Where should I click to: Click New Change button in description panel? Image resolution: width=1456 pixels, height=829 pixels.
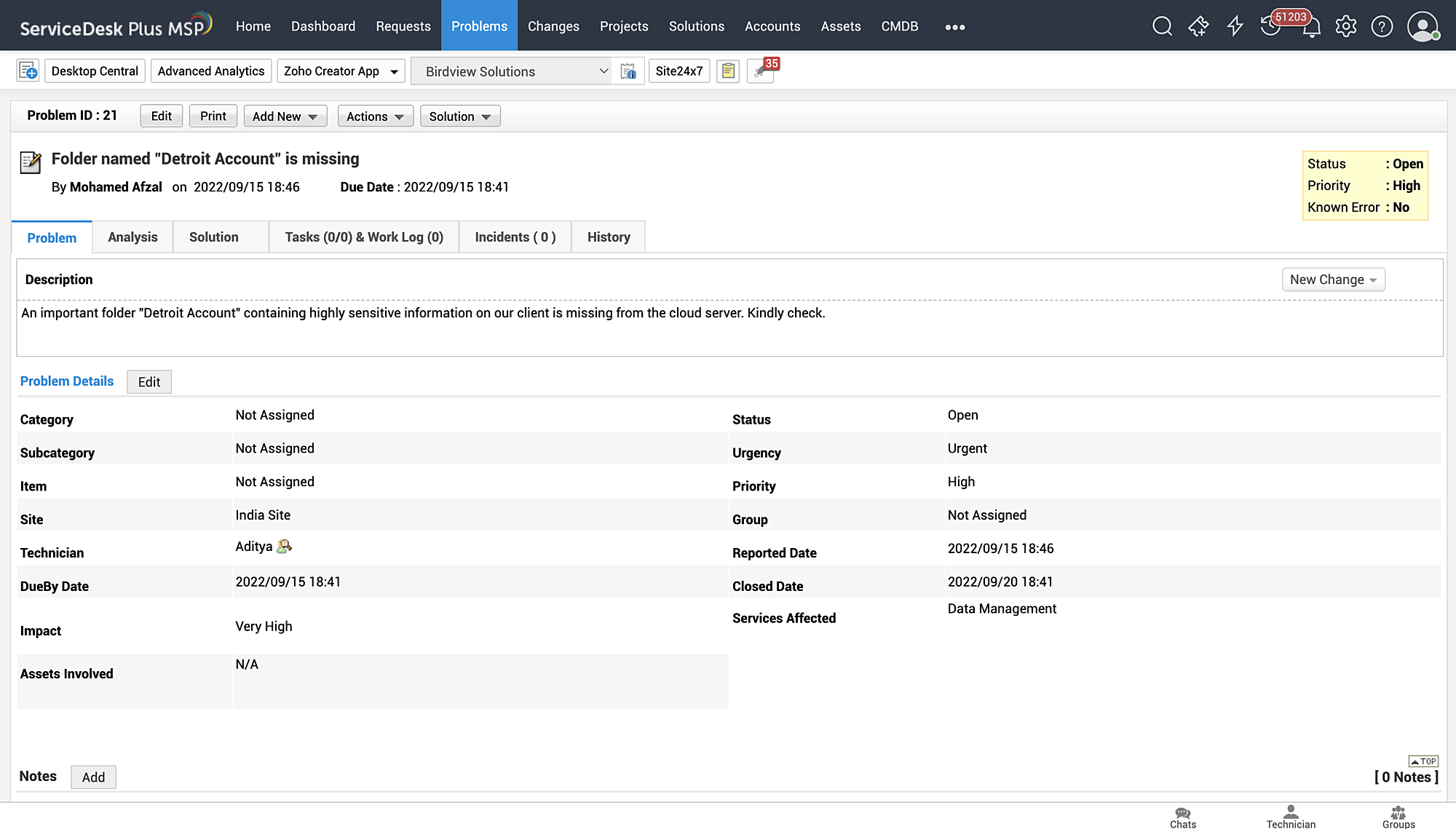(x=1332, y=279)
